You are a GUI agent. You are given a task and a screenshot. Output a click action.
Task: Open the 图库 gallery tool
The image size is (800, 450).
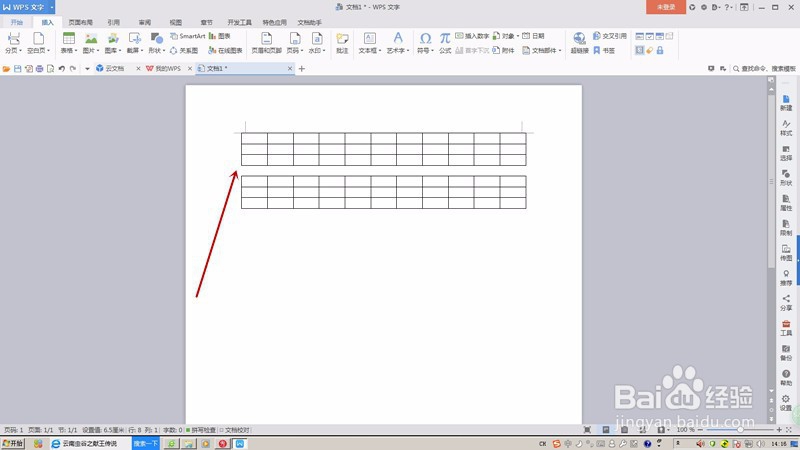[113, 39]
